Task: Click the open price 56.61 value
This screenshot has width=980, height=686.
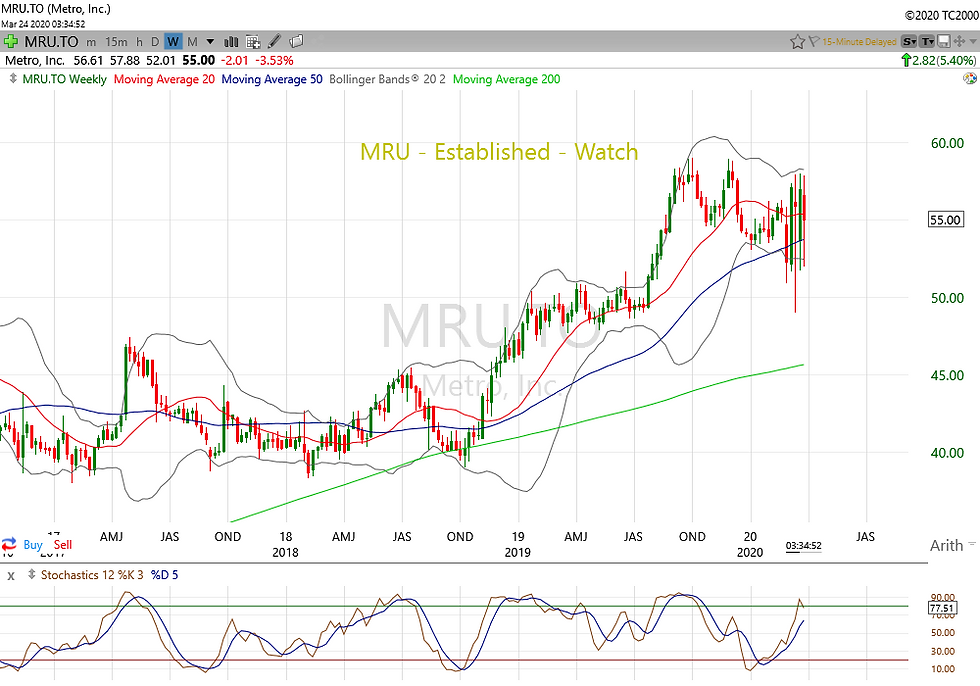Action: (x=88, y=60)
